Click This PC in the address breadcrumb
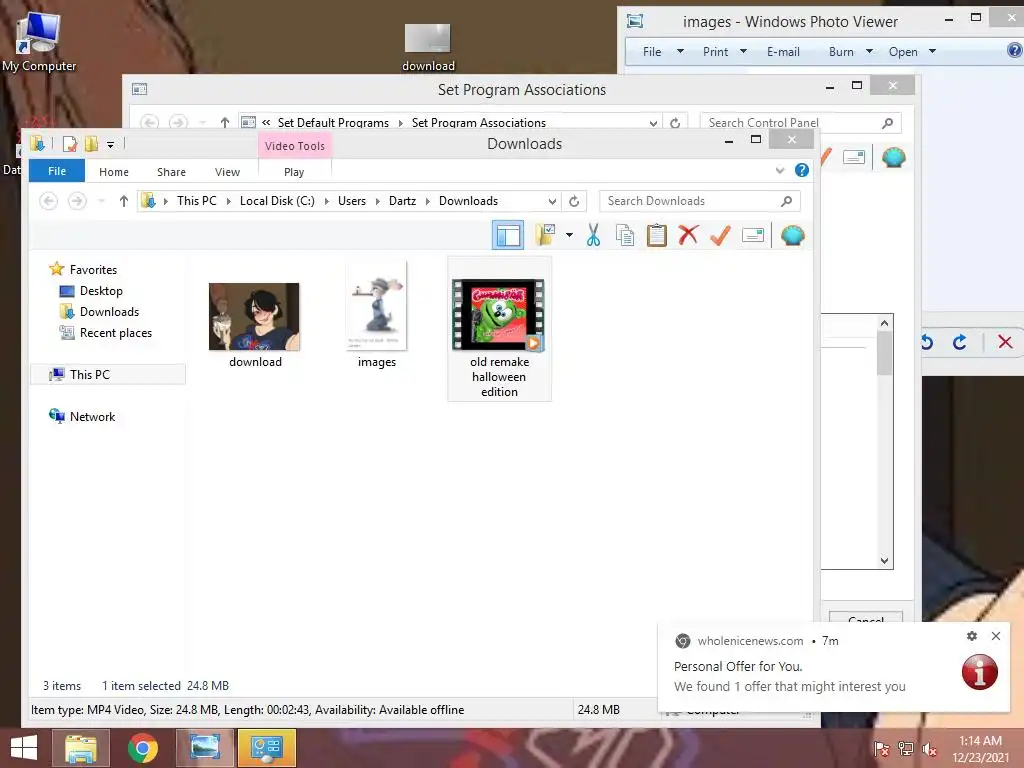 click(x=197, y=201)
